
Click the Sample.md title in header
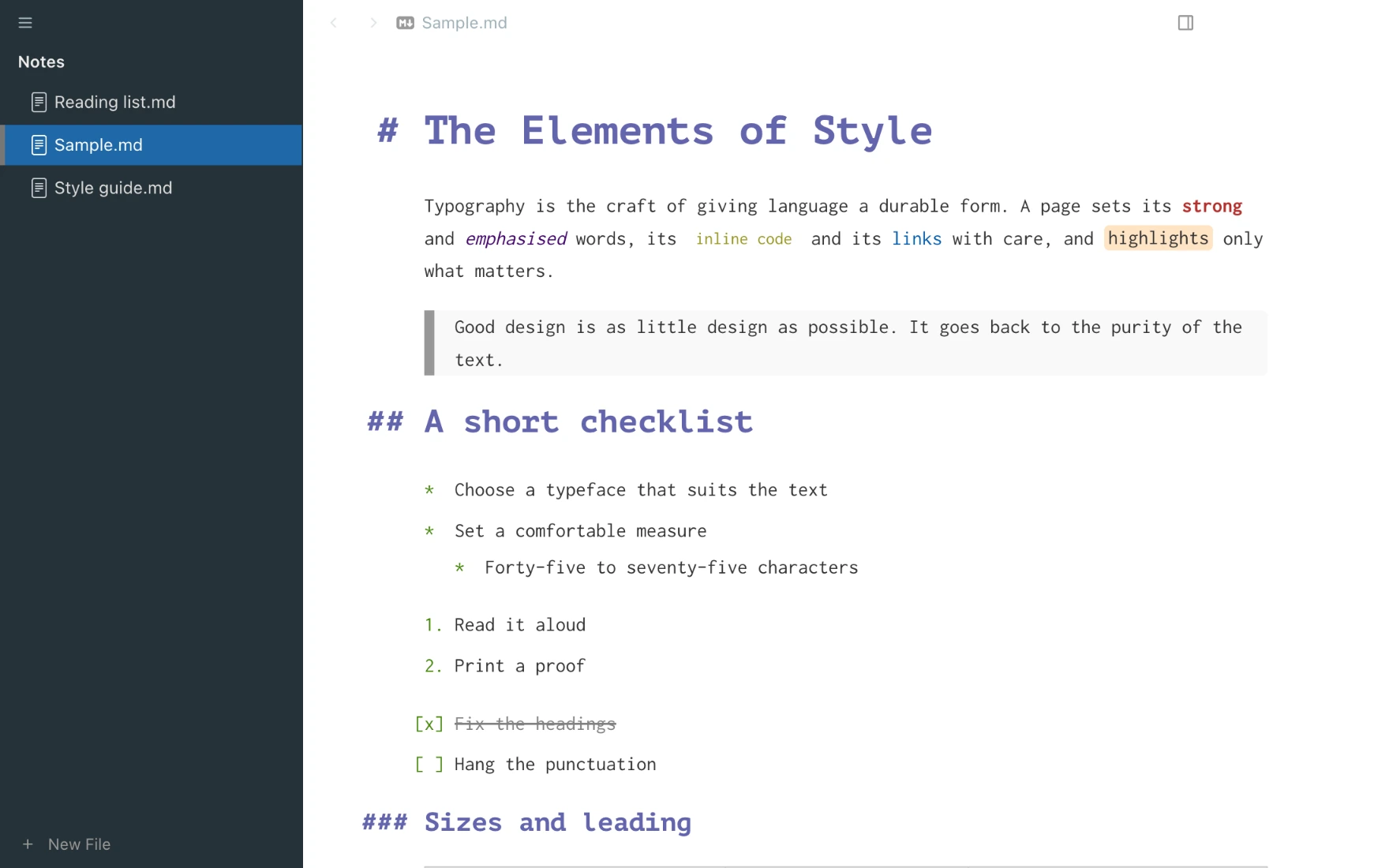pyautogui.click(x=464, y=23)
